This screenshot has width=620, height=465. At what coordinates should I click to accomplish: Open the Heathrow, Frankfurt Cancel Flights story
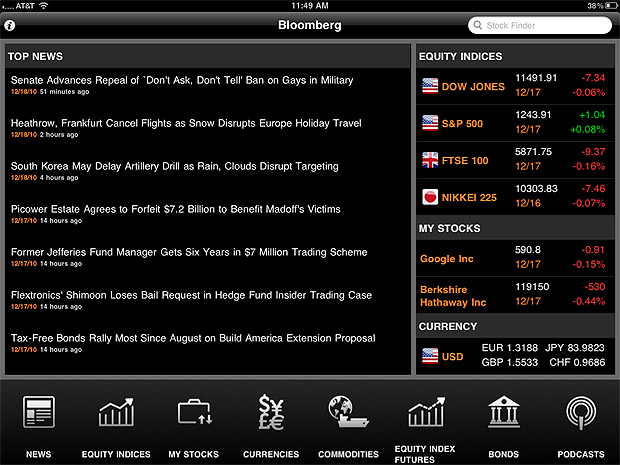(x=186, y=123)
